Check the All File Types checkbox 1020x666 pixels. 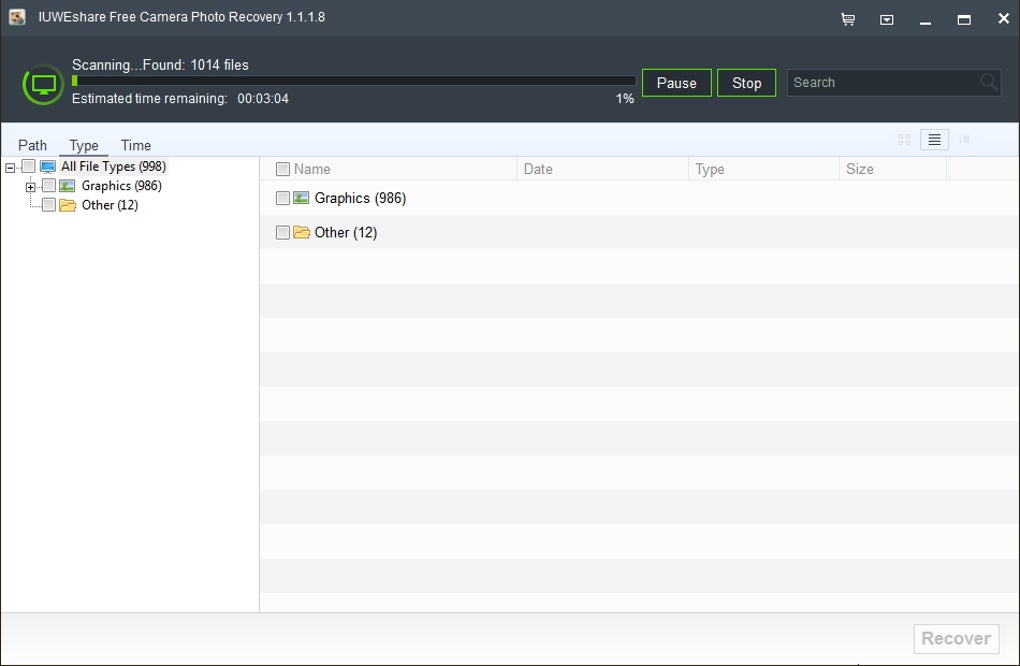(28, 167)
